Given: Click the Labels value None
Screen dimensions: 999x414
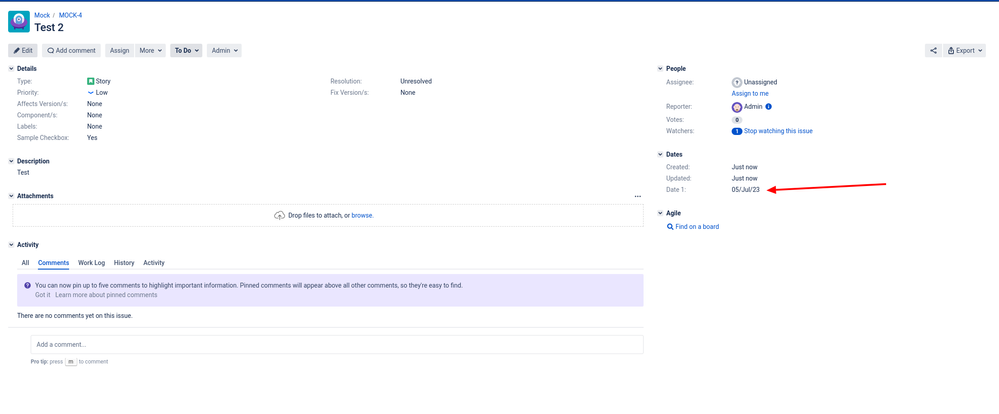Looking at the screenshot, I should 94,126.
